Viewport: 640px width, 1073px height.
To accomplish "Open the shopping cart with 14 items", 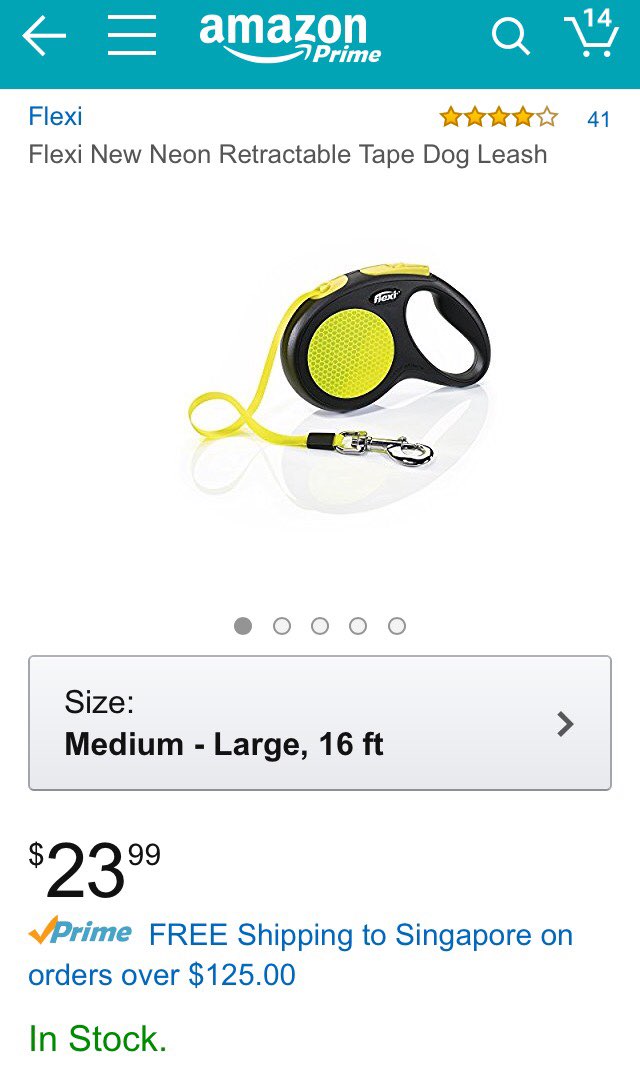I will [592, 32].
